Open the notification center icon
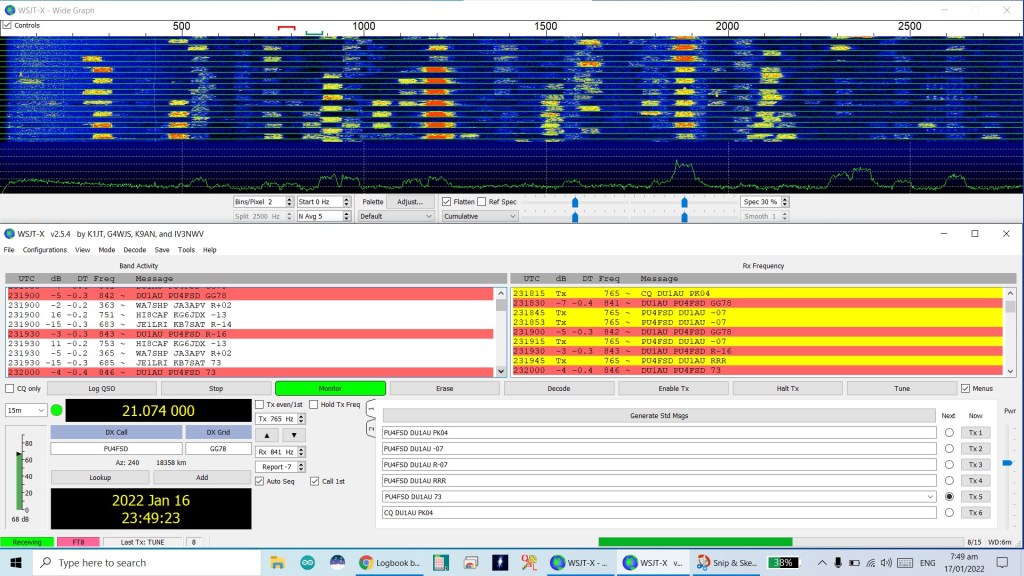The width and height of the screenshot is (1024, 576). 1002,563
